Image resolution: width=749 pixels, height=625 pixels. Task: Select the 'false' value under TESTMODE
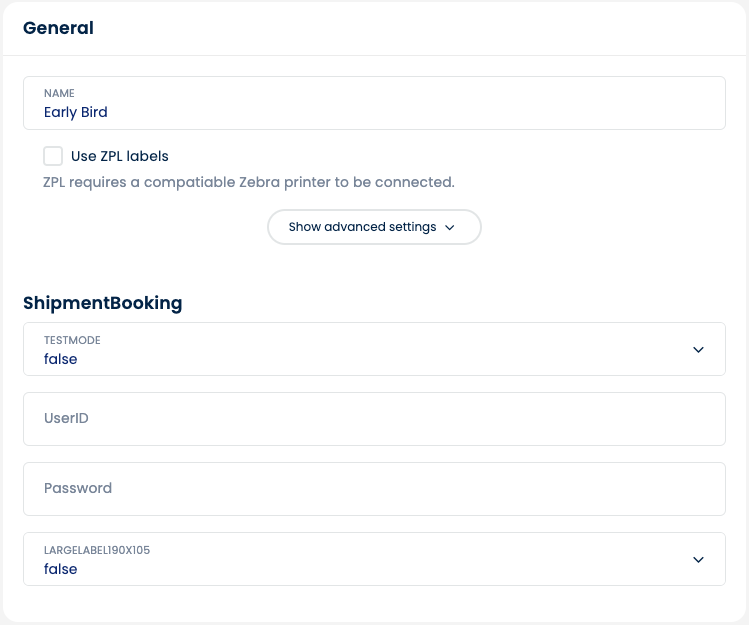tap(61, 359)
